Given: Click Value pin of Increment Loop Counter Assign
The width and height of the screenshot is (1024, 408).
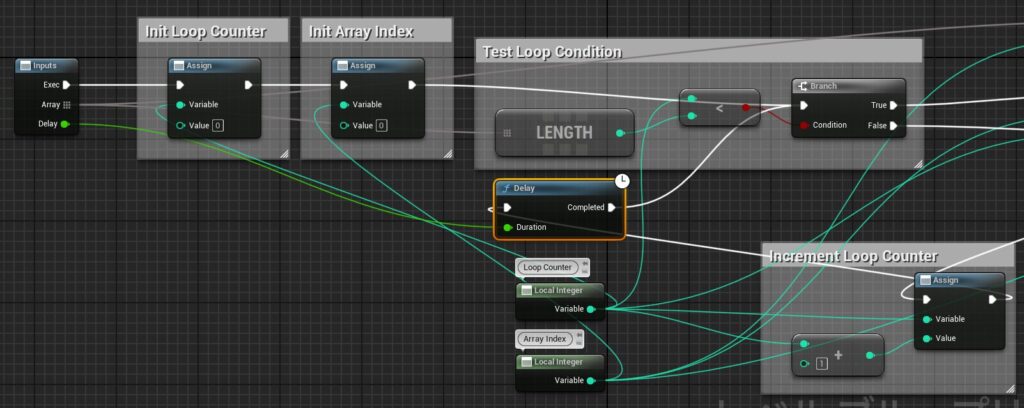Looking at the screenshot, I should point(927,339).
